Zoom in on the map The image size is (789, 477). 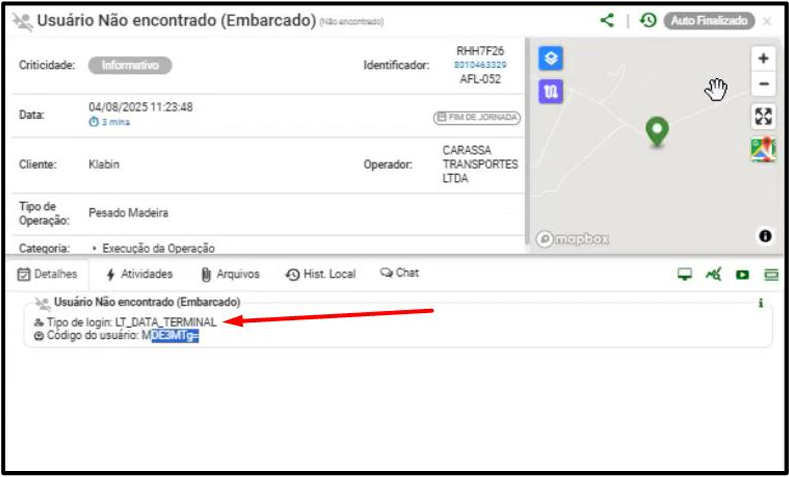[763, 59]
